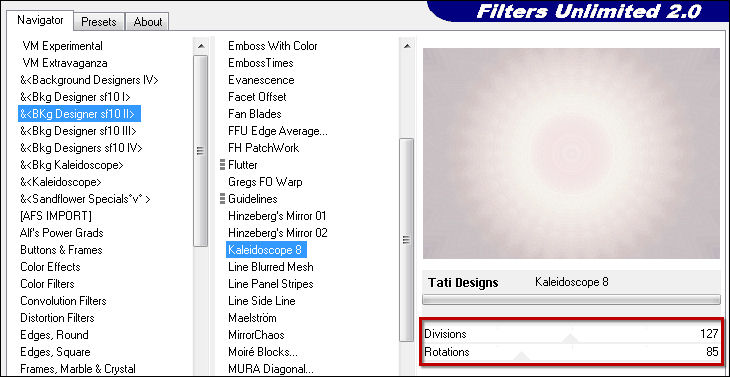Choose the Fan Blades filter

255,114
